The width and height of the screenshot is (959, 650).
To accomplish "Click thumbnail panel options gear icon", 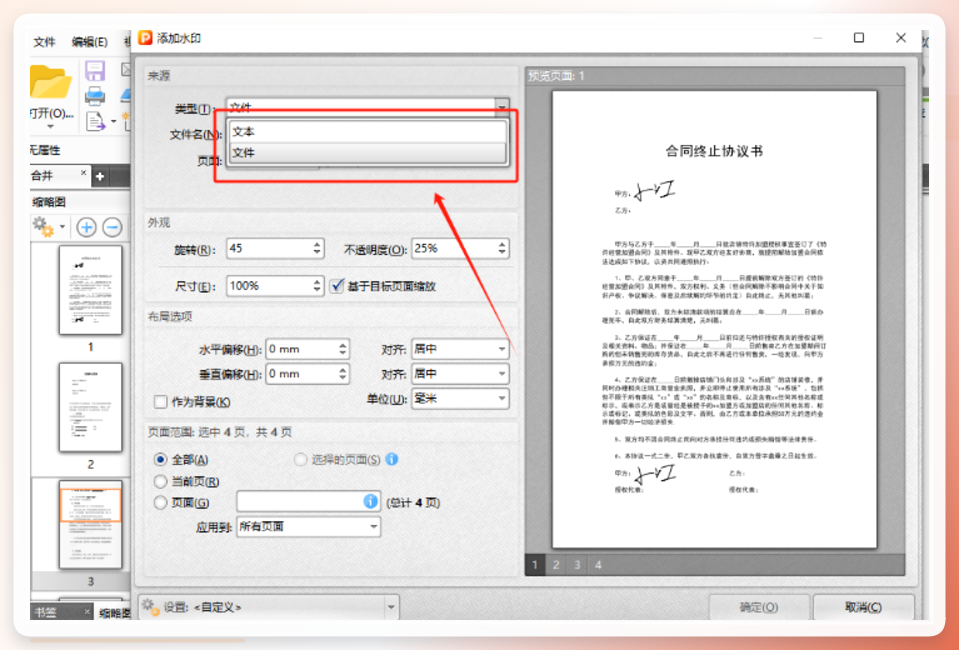I will tap(43, 227).
